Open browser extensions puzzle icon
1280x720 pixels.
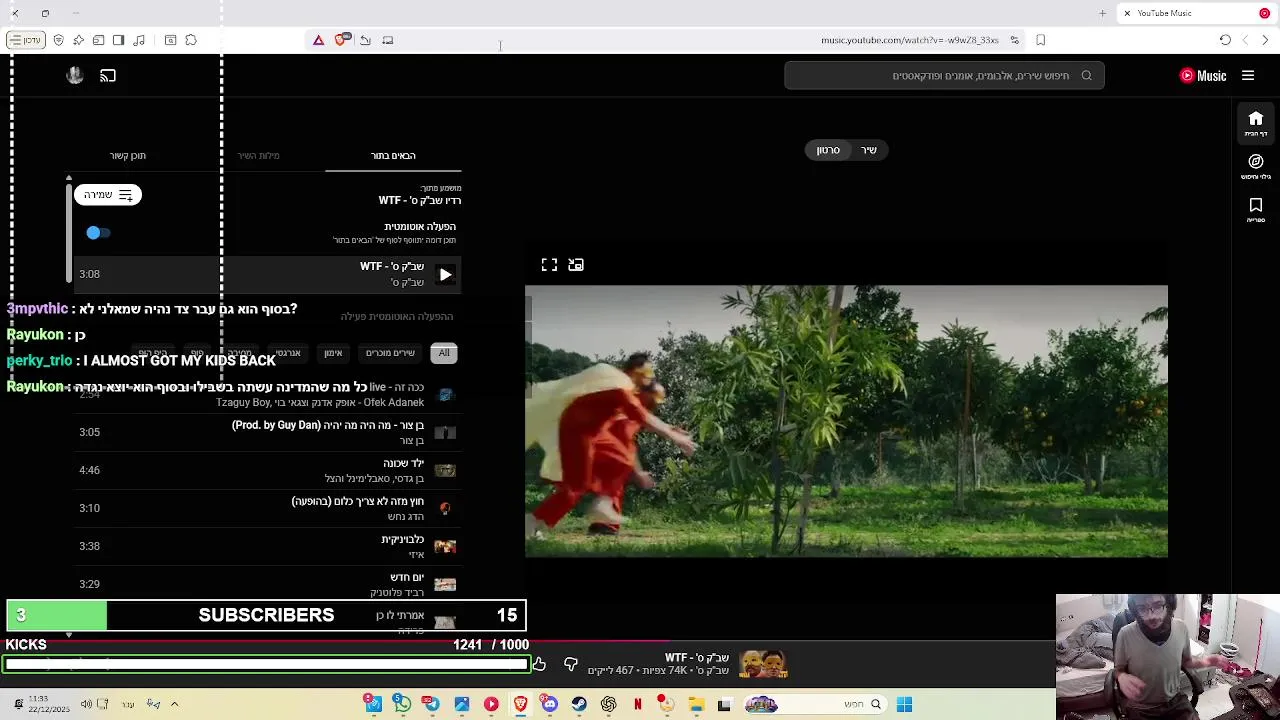191,40
